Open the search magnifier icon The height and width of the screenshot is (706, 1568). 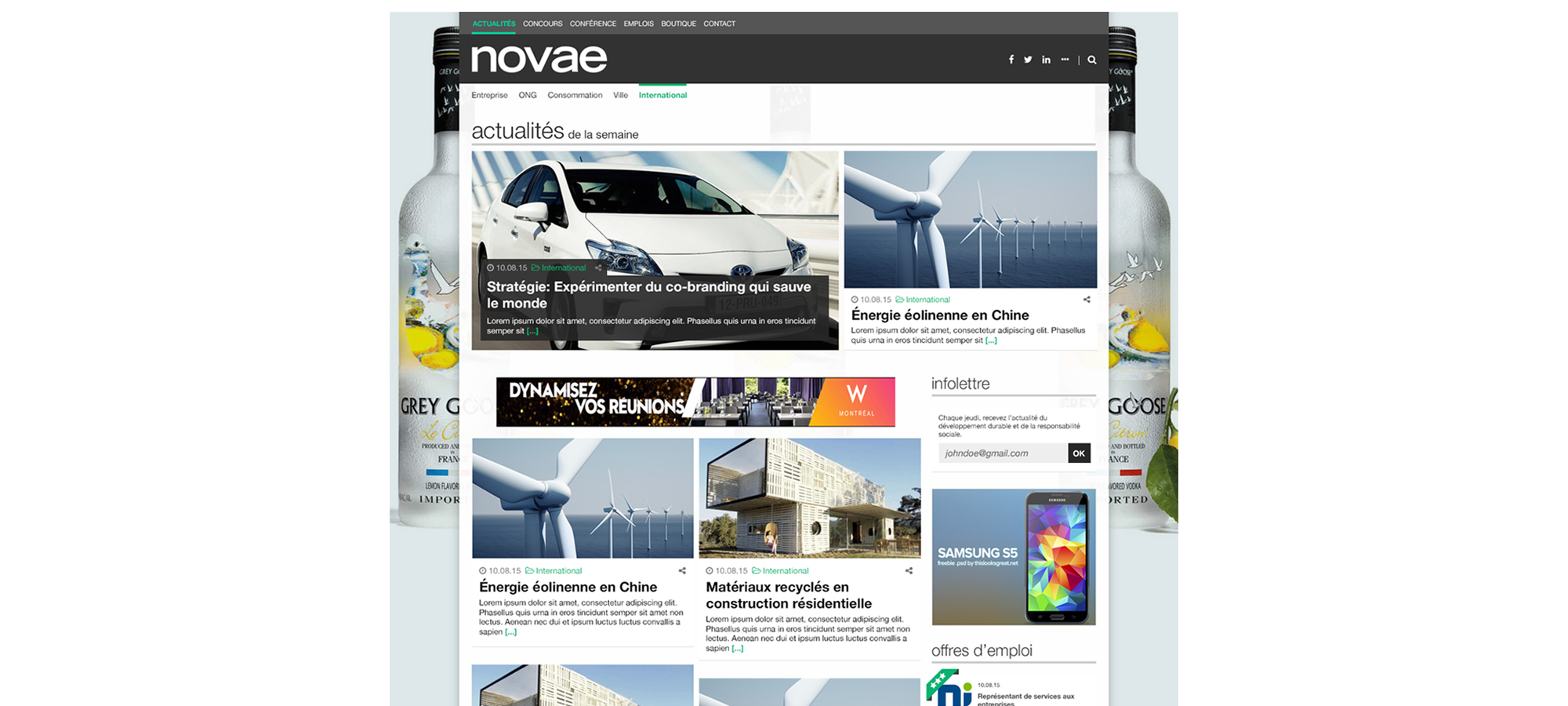(x=1092, y=60)
